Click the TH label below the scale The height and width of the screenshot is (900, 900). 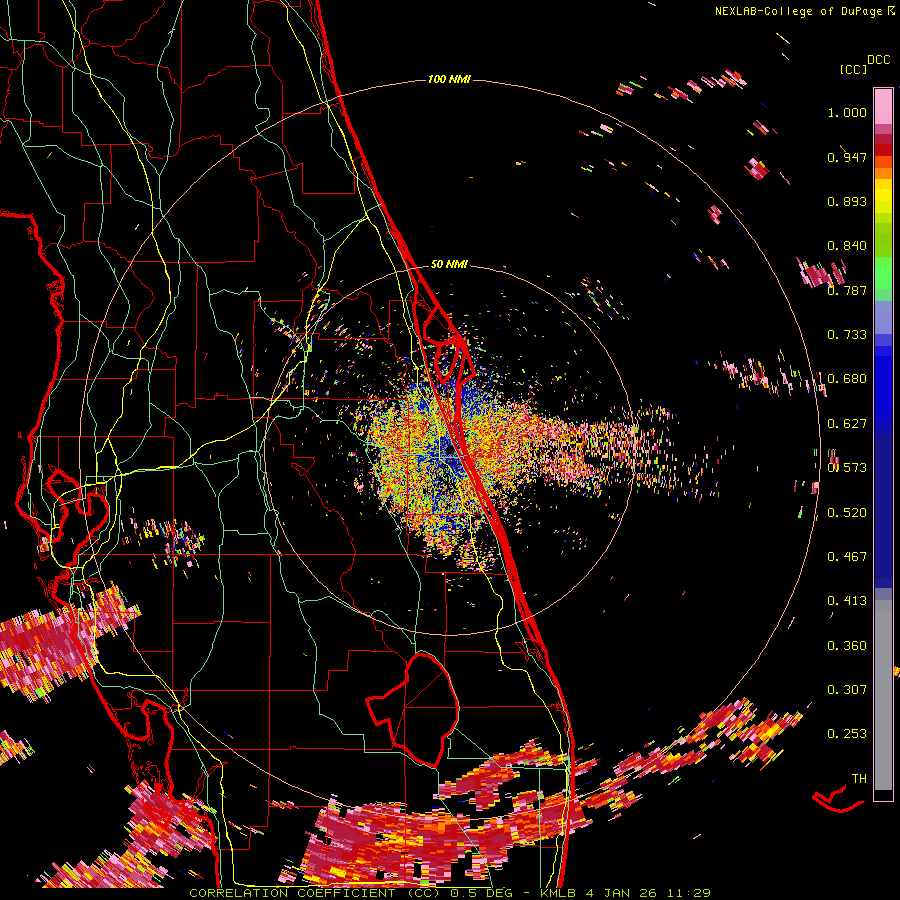[859, 779]
